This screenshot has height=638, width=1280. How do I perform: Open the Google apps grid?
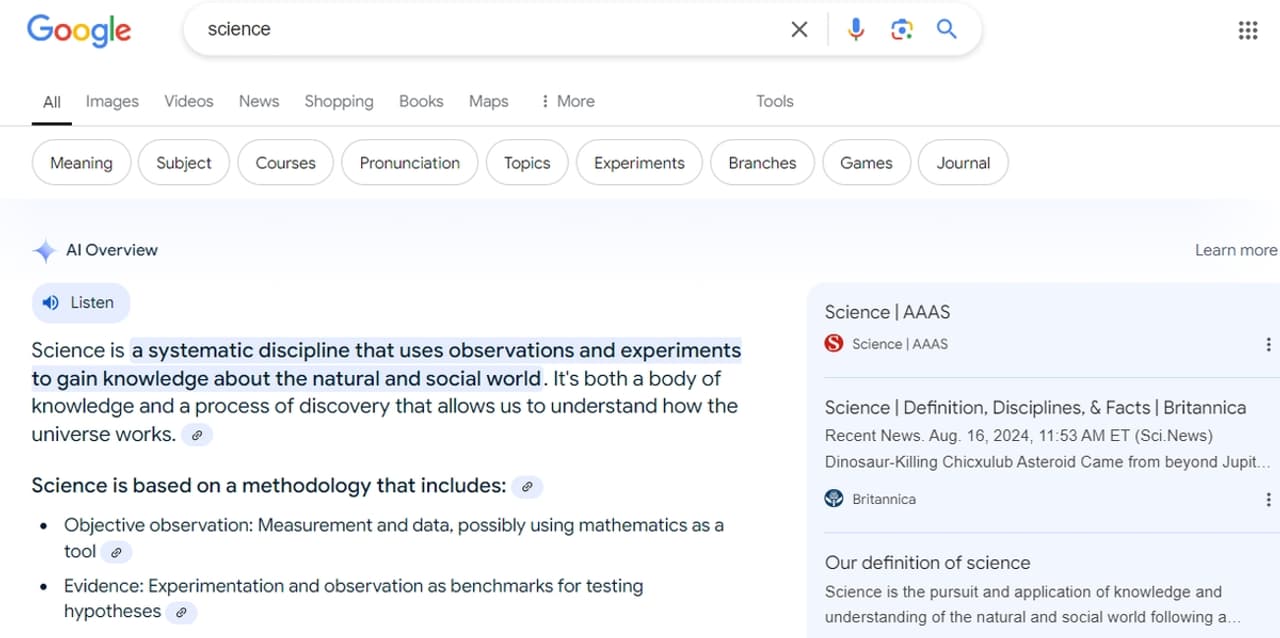[x=1247, y=30]
